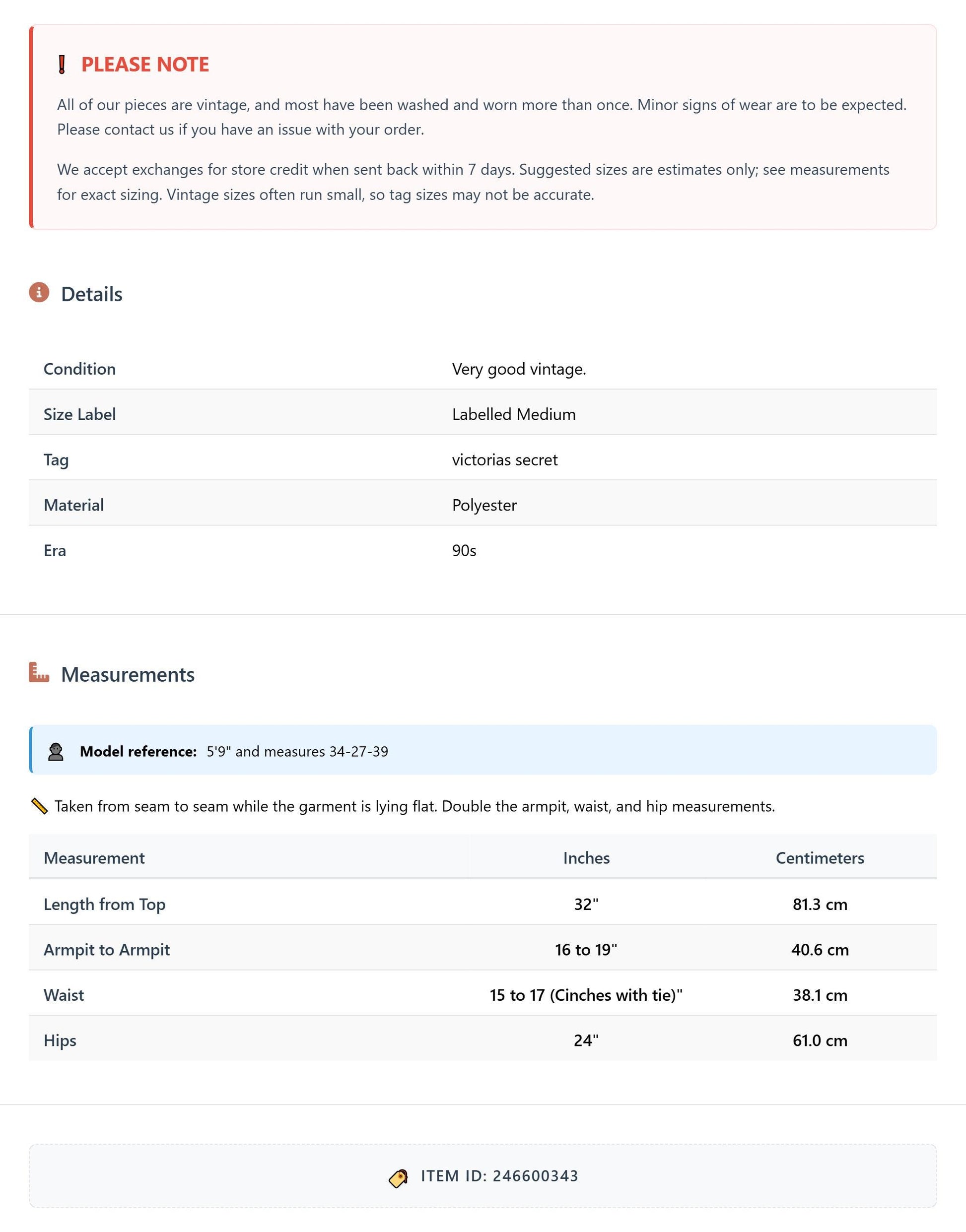Click the yellow ruler emoji icon
Image resolution: width=966 pixels, height=1232 pixels.
(39, 806)
